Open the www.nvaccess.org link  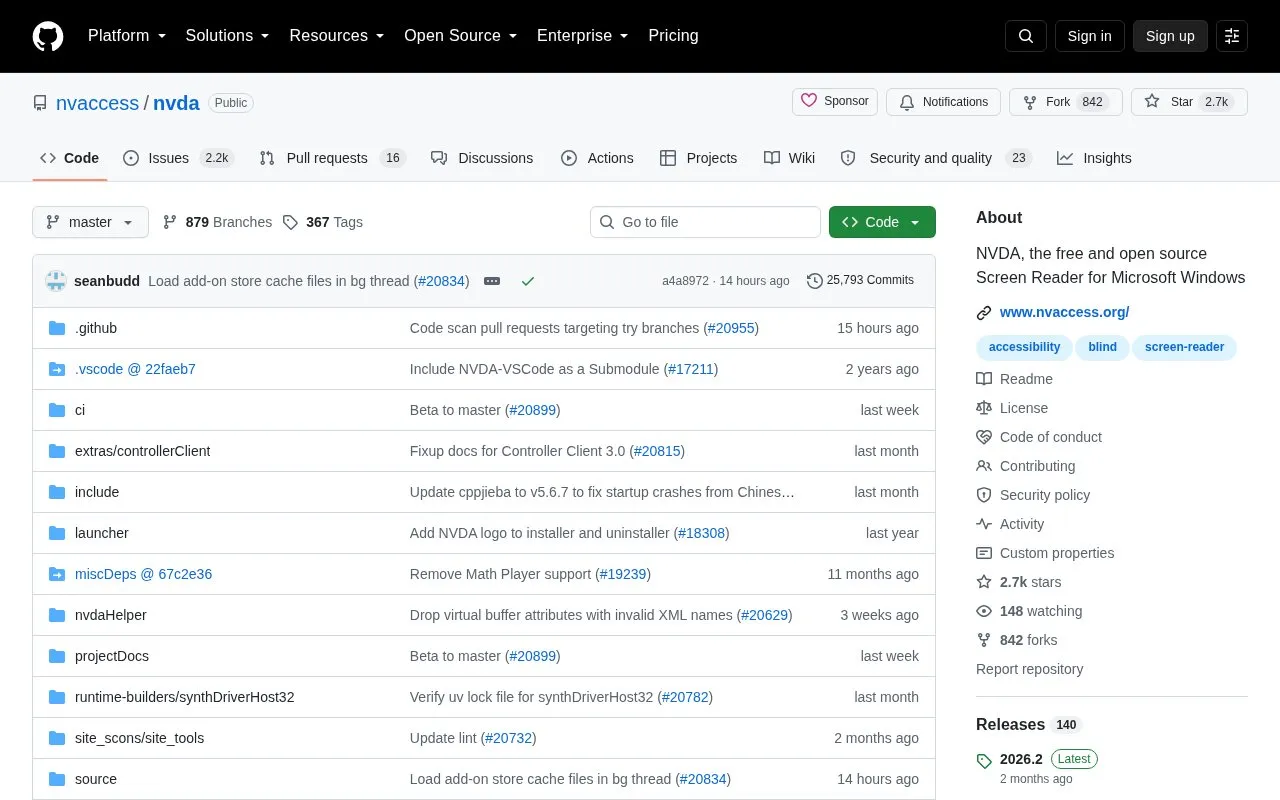(x=1064, y=312)
